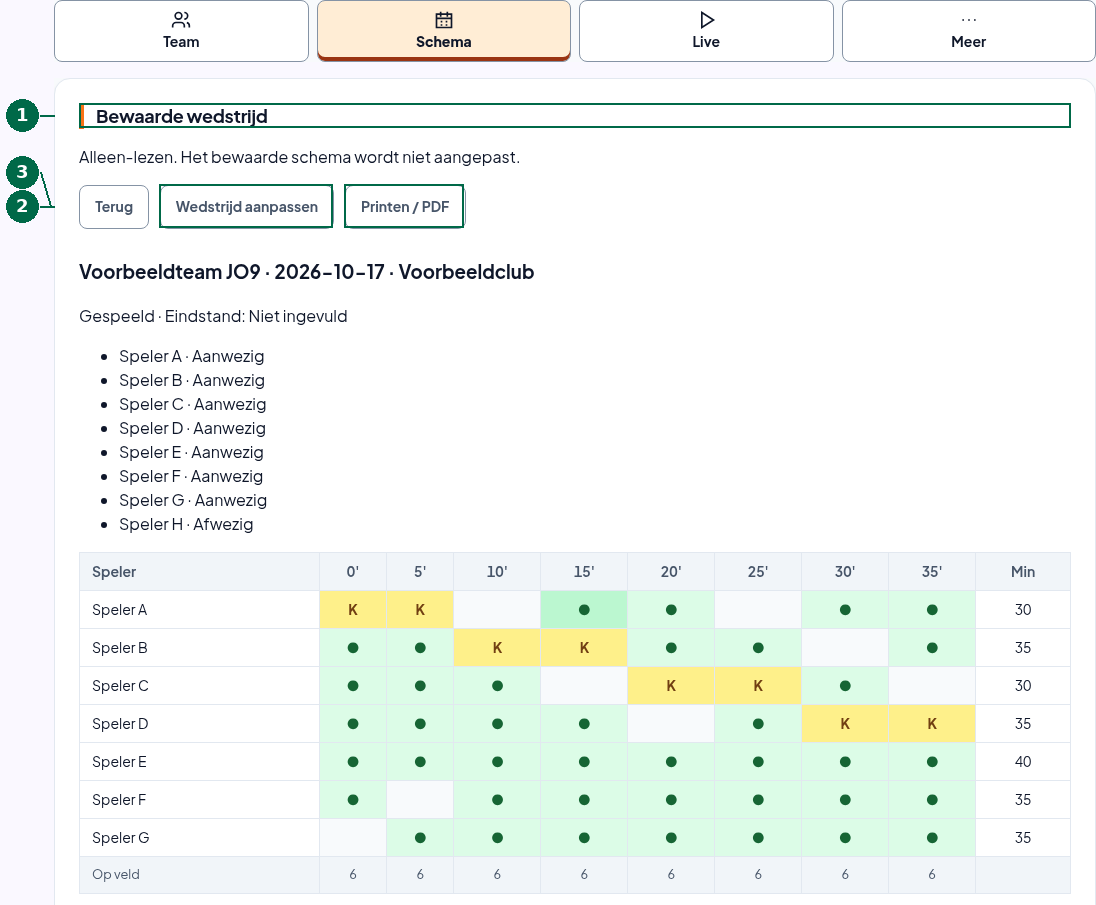Go back with the Terug button

click(114, 207)
